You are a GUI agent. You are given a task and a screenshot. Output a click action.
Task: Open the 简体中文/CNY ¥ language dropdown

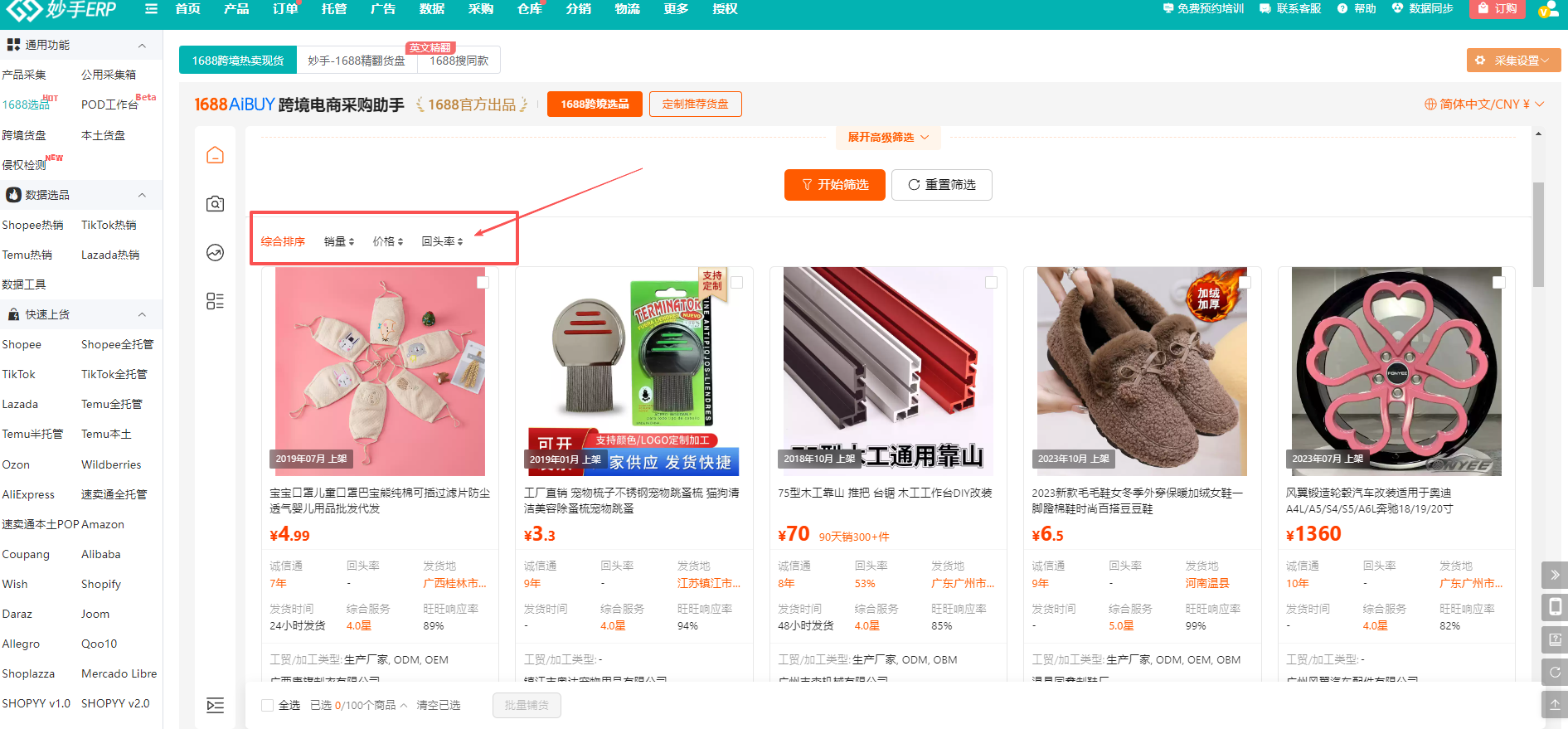tap(1484, 104)
